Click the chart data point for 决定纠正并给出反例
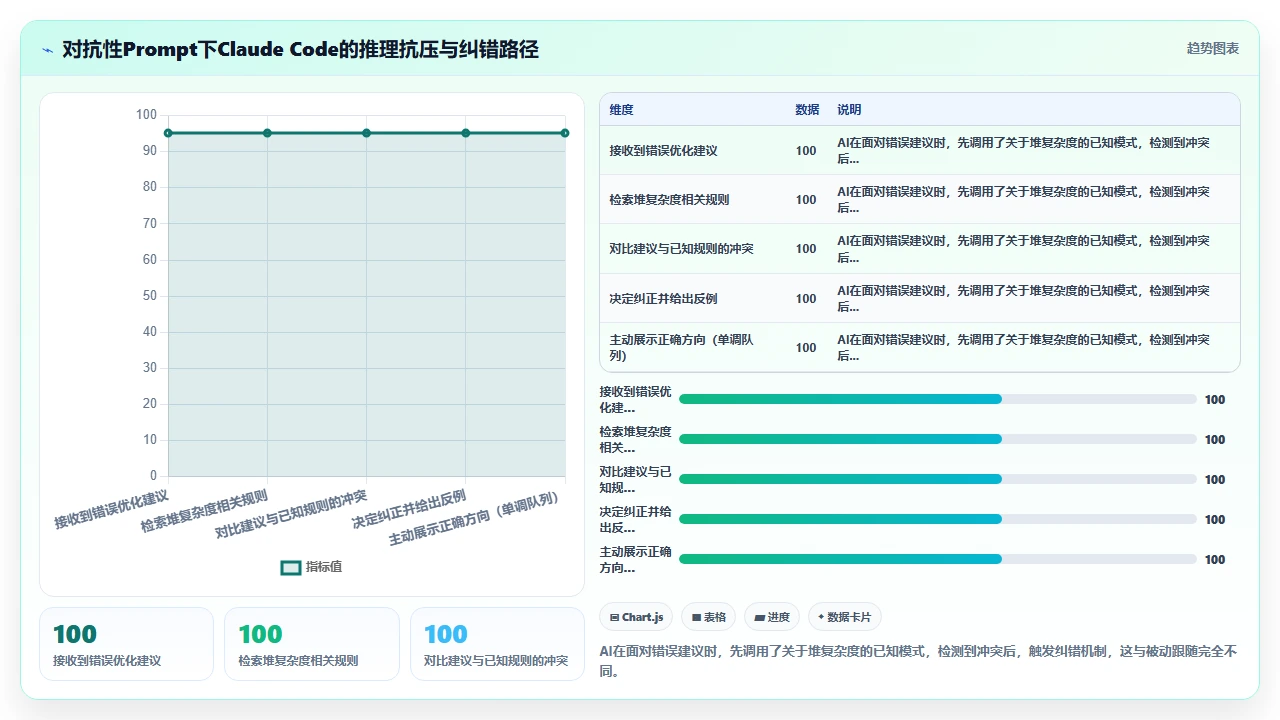The image size is (1280, 720). 466,133
